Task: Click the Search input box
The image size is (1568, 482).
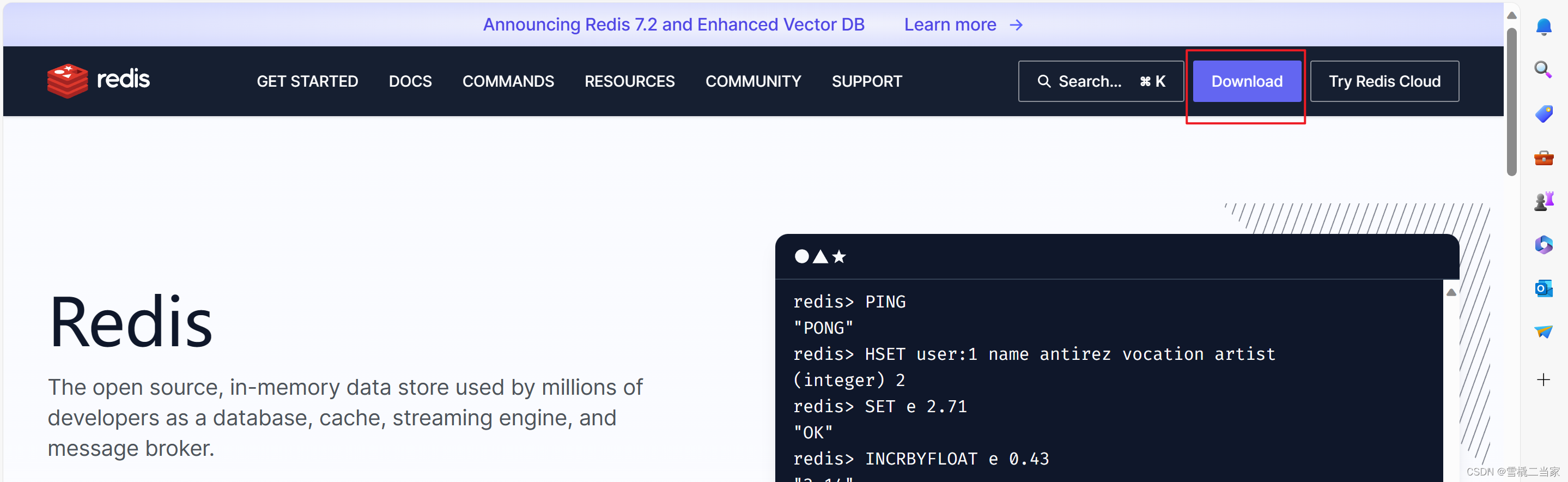Action: [1101, 81]
